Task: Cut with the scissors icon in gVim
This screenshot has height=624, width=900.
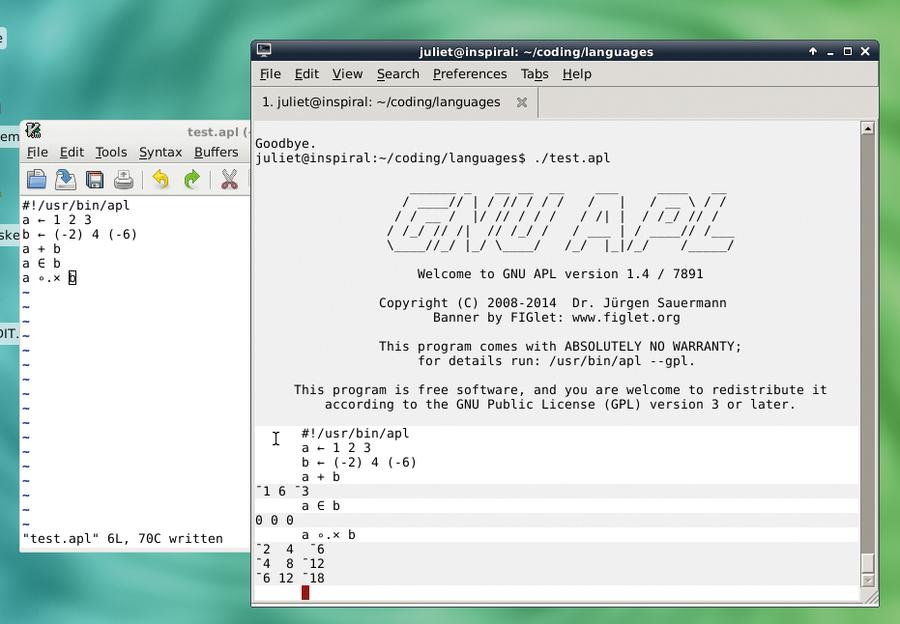Action: tap(229, 180)
